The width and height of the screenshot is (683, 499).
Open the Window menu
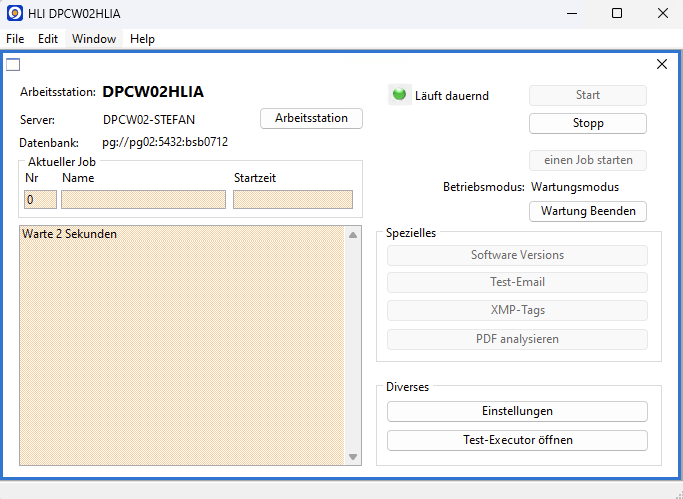click(x=94, y=39)
